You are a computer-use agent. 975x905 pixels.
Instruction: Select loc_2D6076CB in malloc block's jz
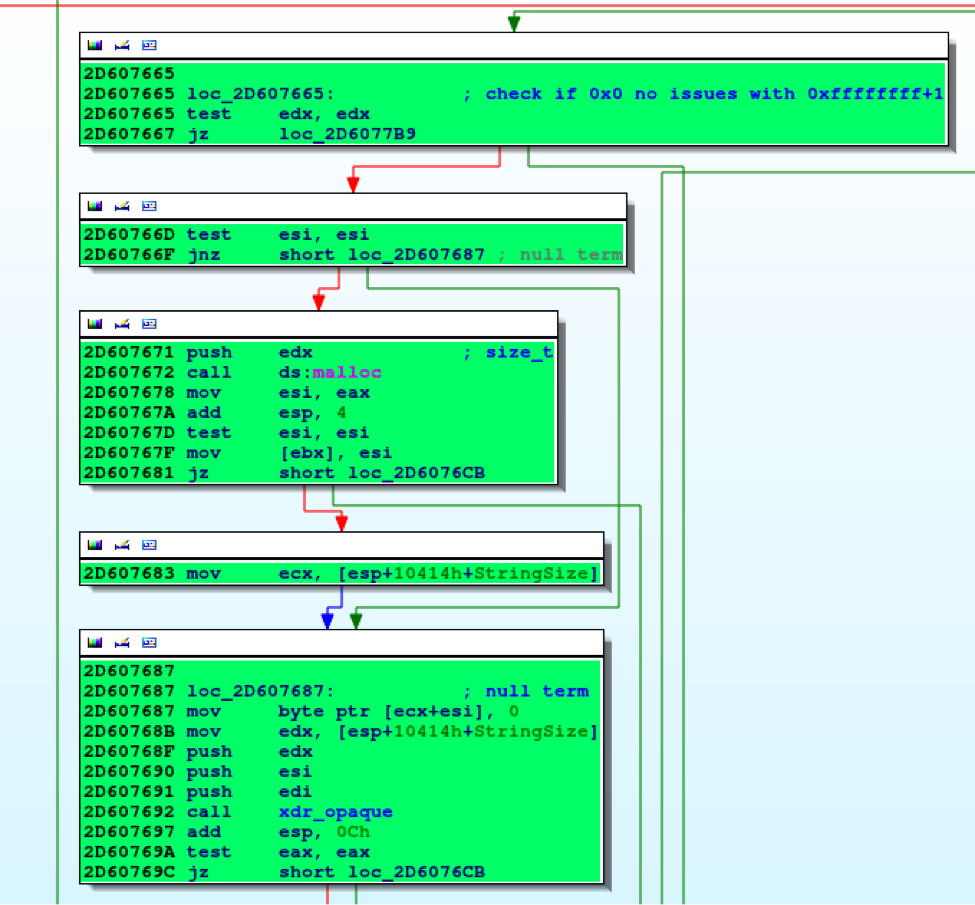click(x=416, y=472)
